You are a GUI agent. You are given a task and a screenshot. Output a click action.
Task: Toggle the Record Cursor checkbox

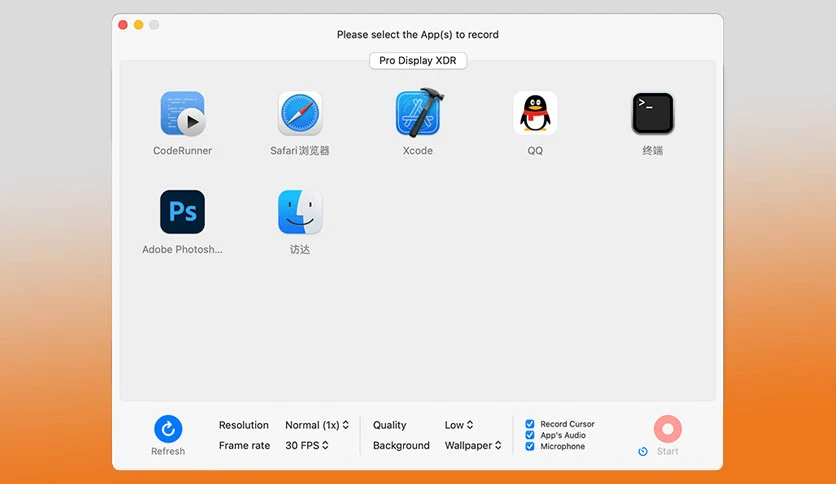coord(529,424)
